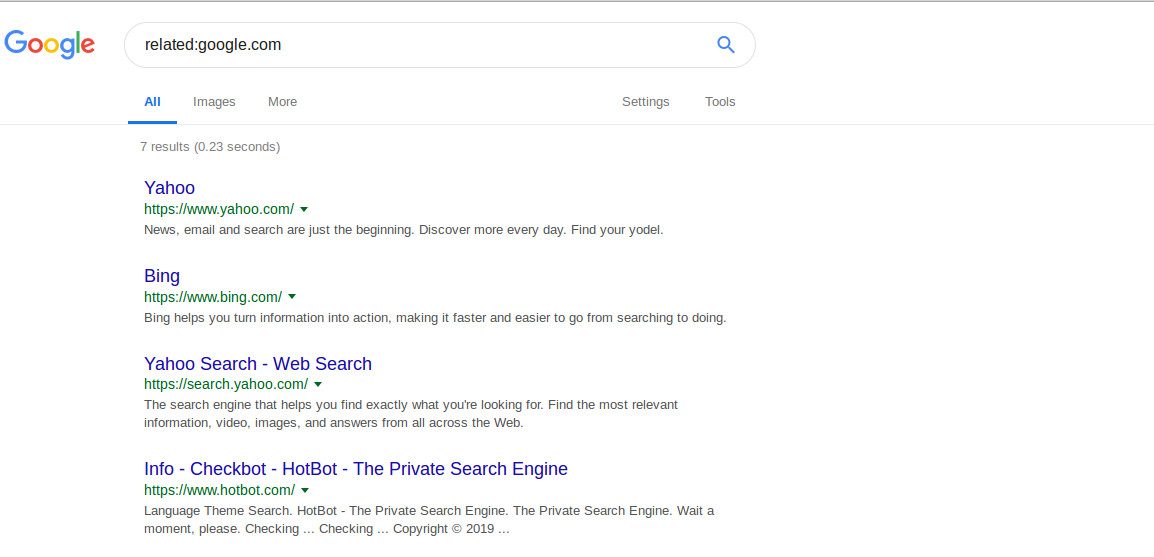1154x557 pixels.
Task: Open the More tab menu
Action: pos(283,102)
